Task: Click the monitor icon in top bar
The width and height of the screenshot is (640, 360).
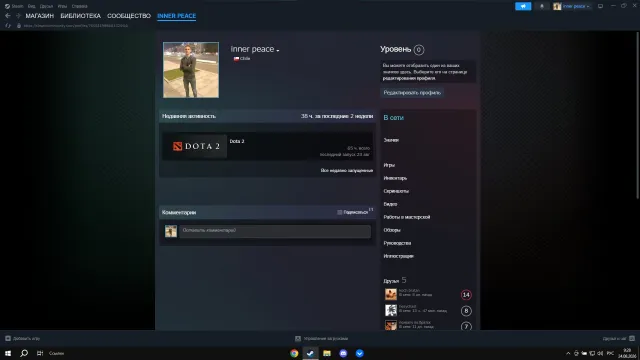Action: click(x=600, y=6)
